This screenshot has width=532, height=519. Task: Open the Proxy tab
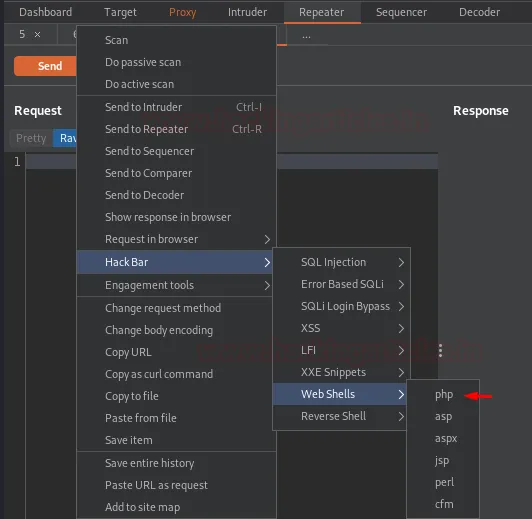(x=183, y=12)
